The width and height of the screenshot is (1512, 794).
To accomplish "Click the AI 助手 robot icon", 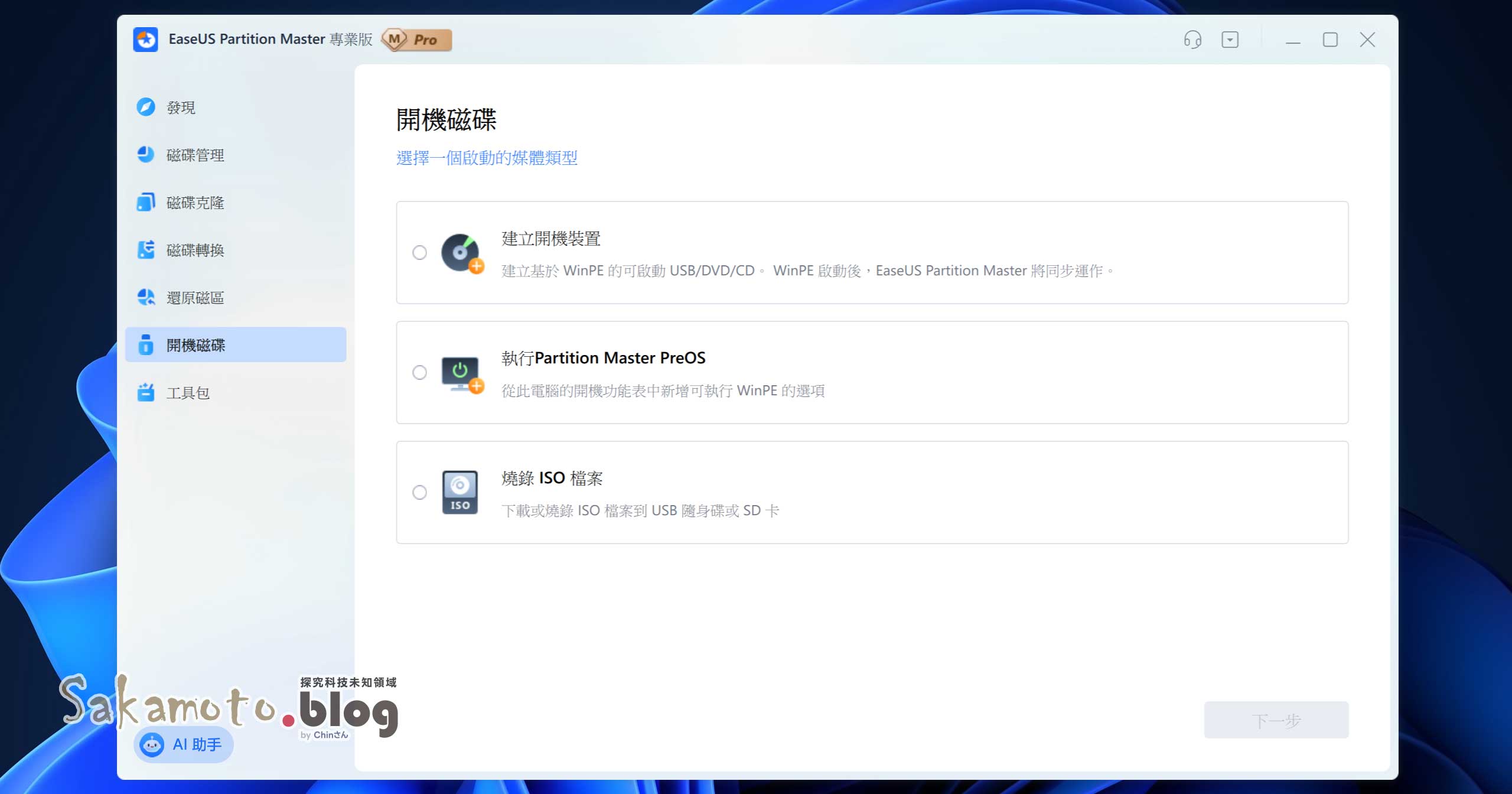I will click(152, 745).
